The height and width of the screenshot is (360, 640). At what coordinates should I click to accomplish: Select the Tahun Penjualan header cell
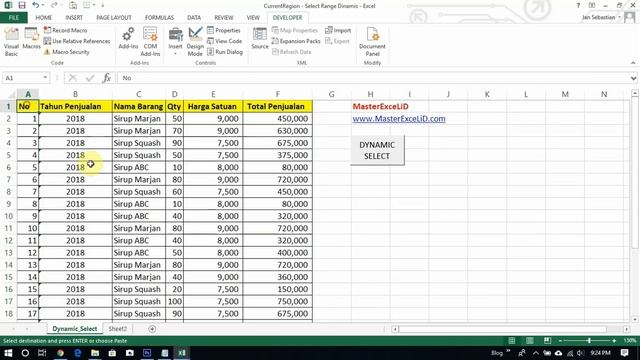click(x=75, y=107)
